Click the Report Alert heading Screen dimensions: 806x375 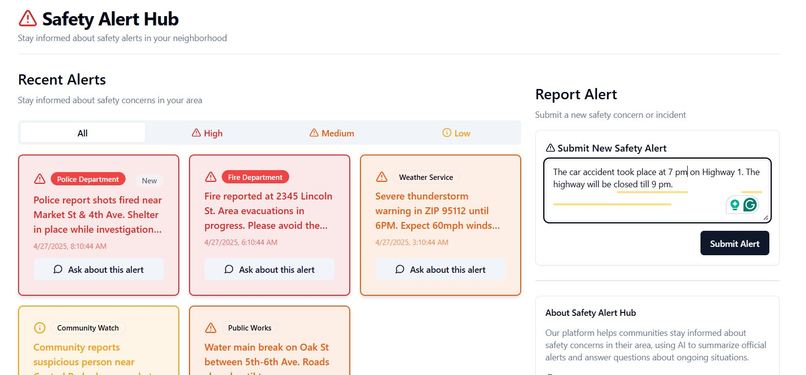576,95
